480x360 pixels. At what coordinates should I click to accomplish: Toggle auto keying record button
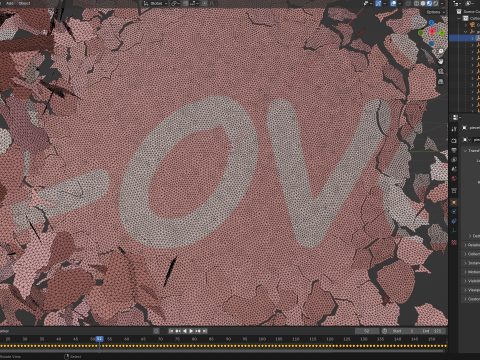click(x=156, y=331)
